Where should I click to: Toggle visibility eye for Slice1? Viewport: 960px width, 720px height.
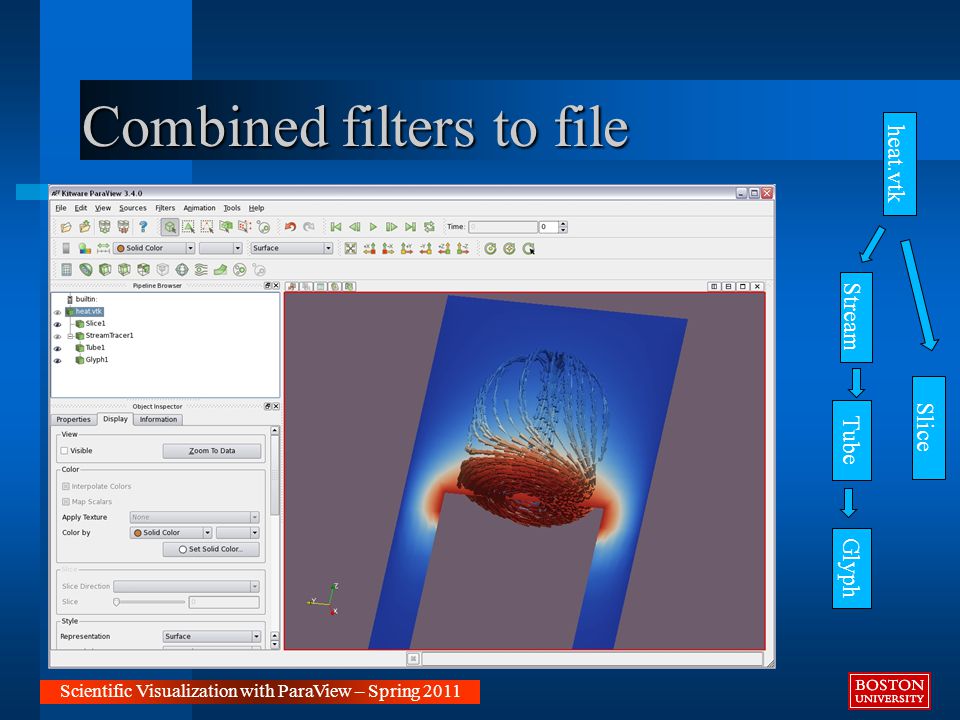point(58,324)
